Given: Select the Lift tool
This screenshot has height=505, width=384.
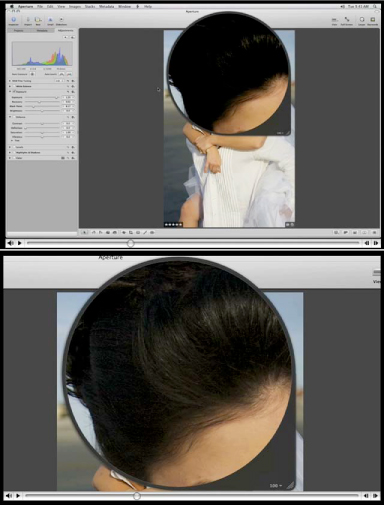Looking at the screenshot, I should [x=108, y=232].
